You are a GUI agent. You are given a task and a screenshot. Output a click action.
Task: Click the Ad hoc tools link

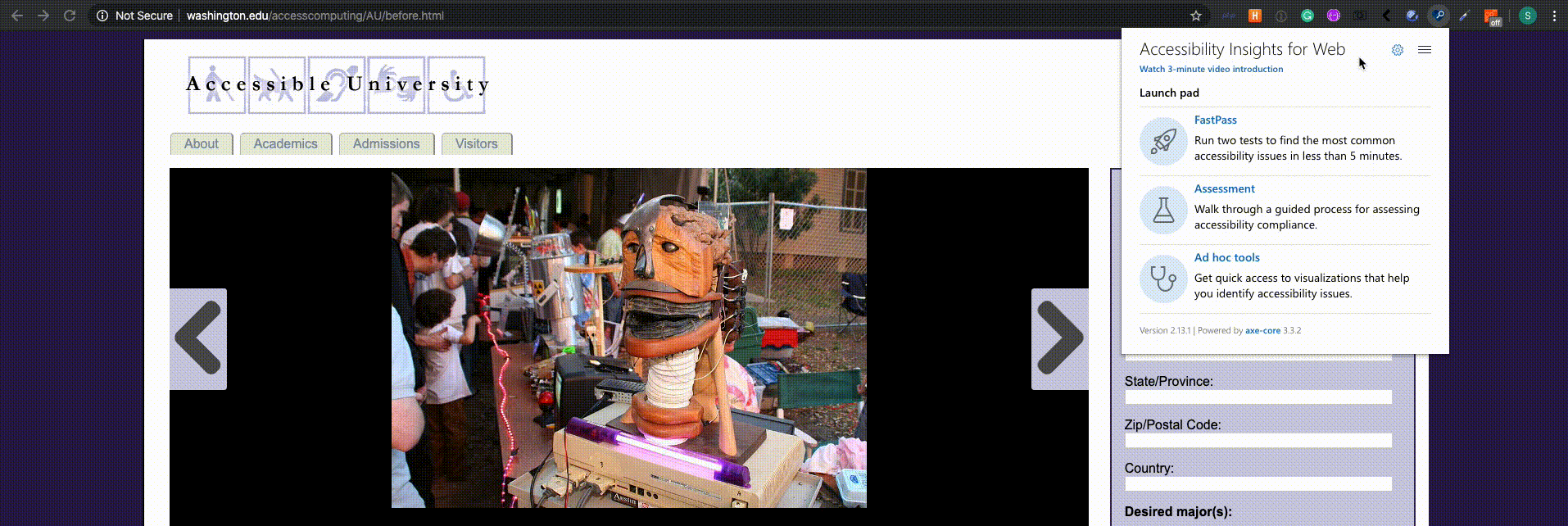click(1227, 257)
